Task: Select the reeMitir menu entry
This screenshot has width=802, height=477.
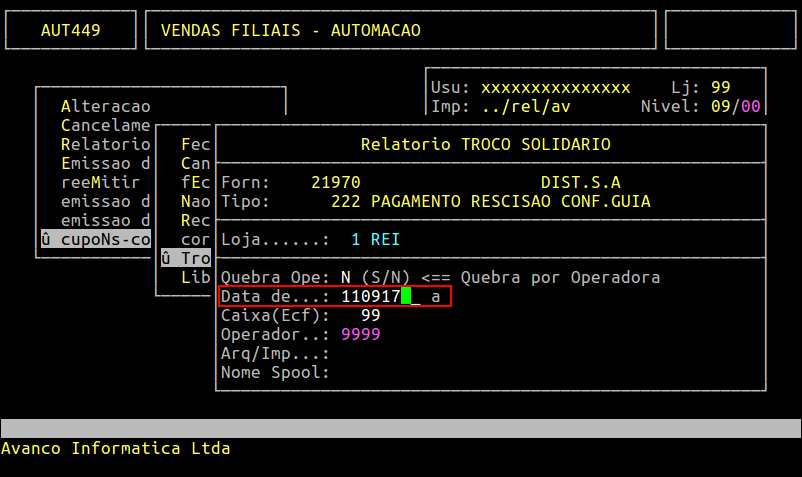Action: pos(100,183)
